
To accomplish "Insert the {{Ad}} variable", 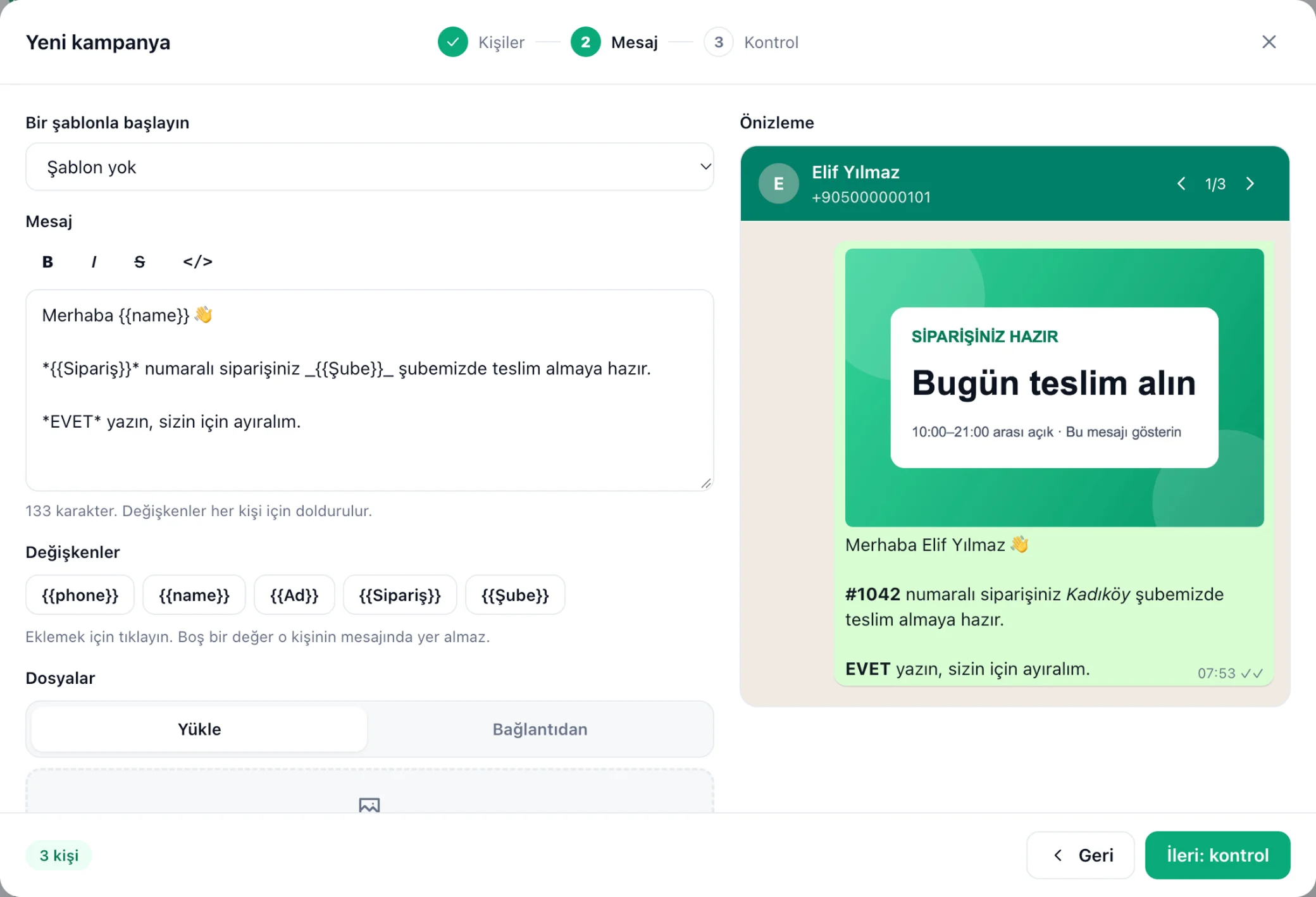I will click(294, 595).
